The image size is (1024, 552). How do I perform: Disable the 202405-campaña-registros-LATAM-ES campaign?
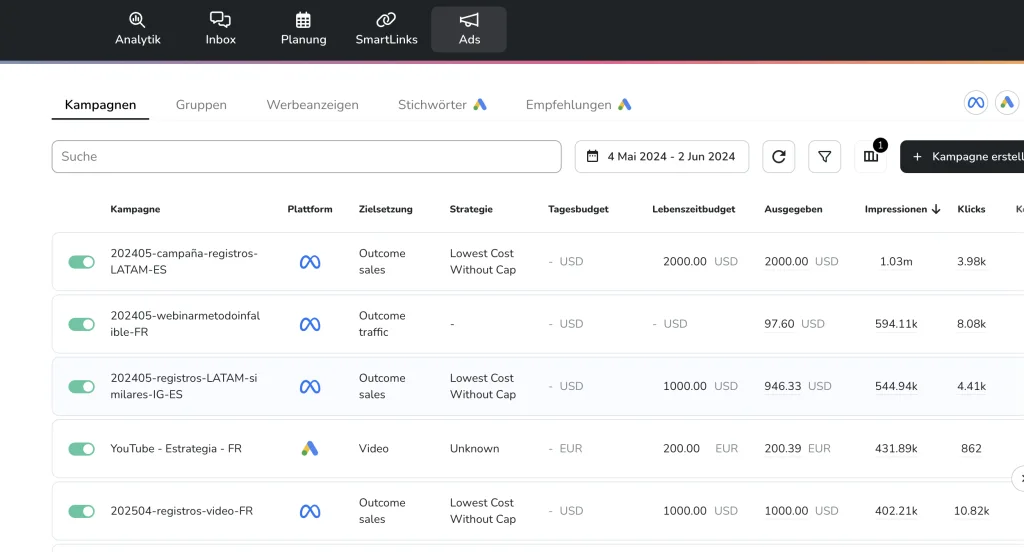tap(81, 262)
